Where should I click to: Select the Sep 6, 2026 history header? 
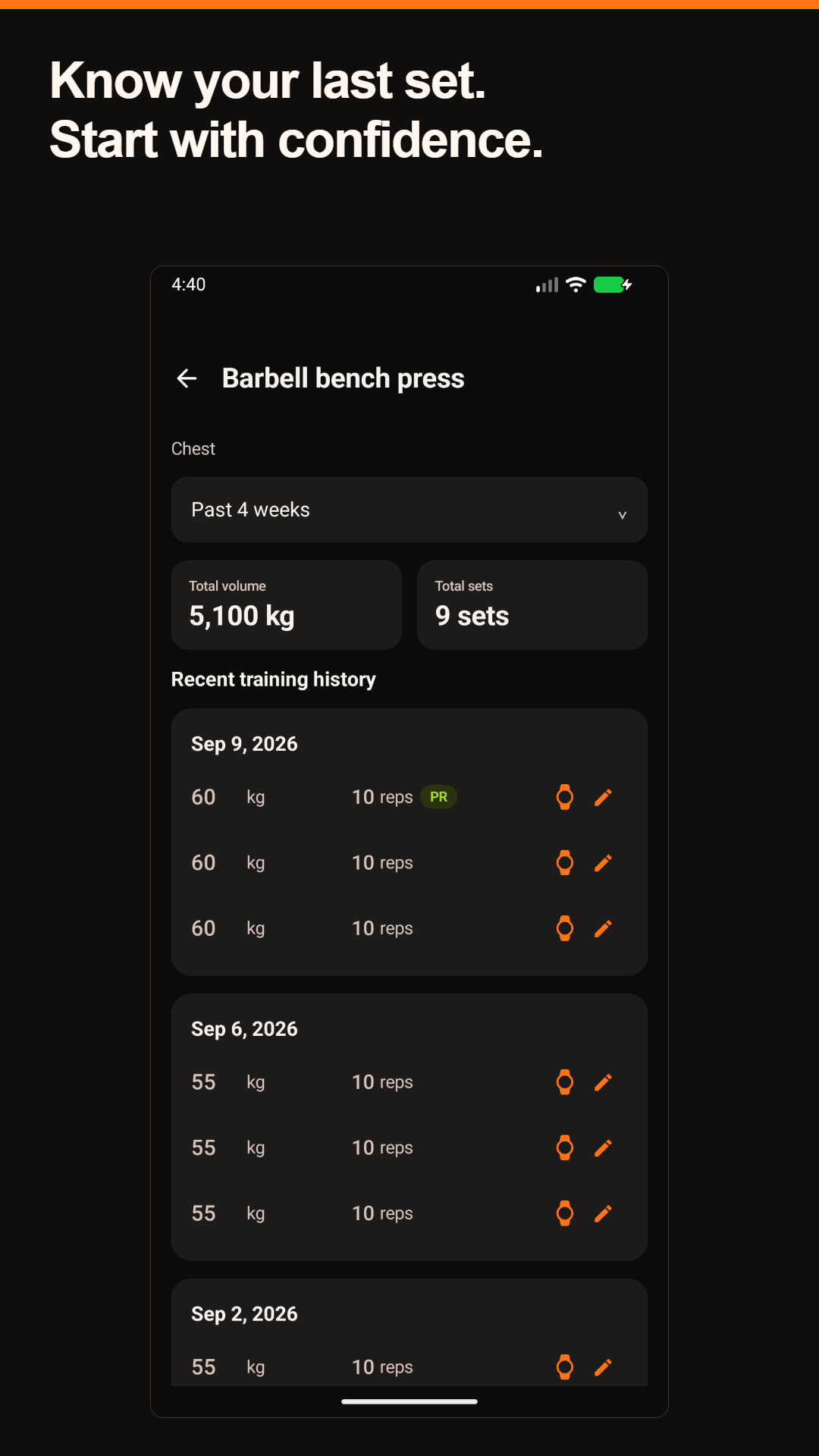[x=244, y=1029]
